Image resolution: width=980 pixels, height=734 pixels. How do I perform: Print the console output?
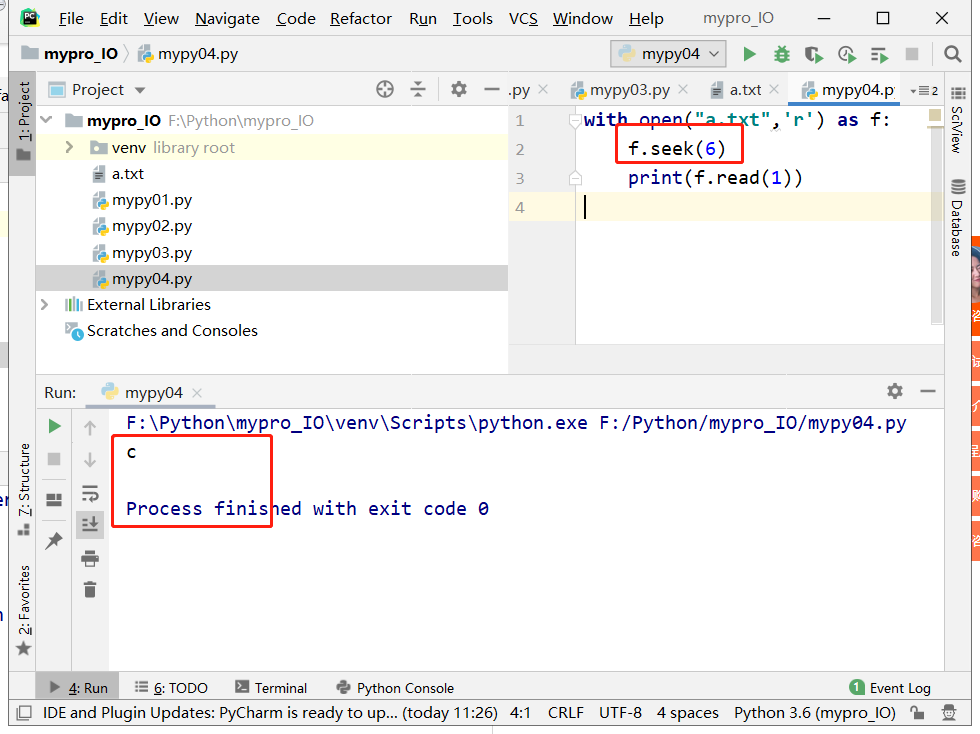click(90, 558)
